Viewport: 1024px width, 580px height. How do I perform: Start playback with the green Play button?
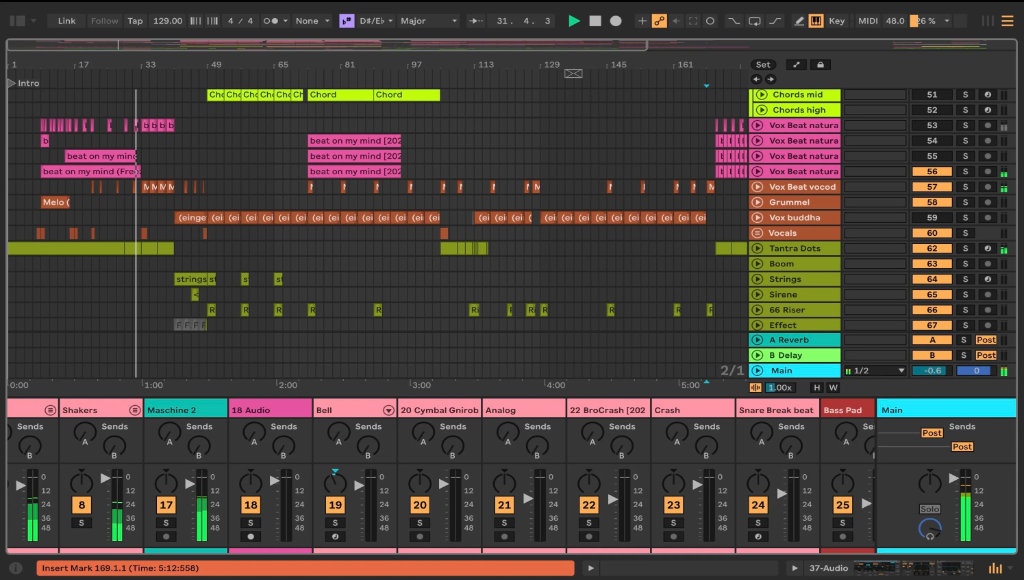click(574, 21)
